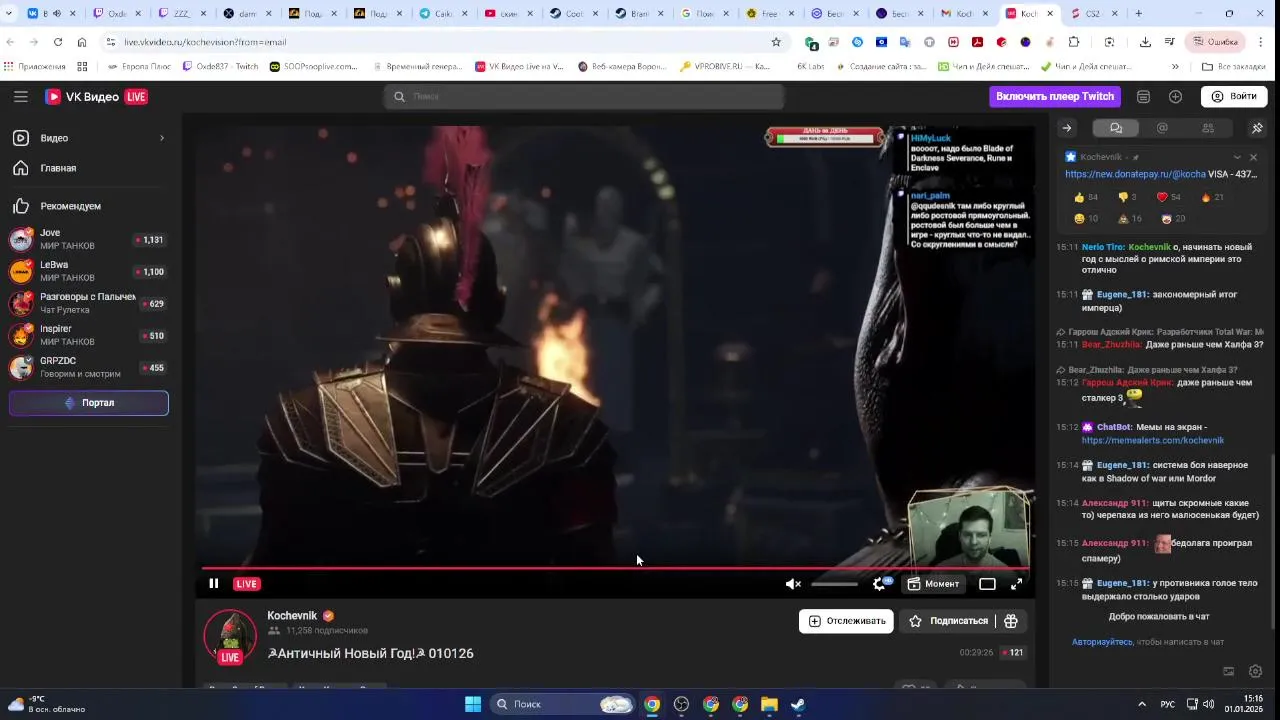Click the red LIVE badge in player

(x=247, y=584)
